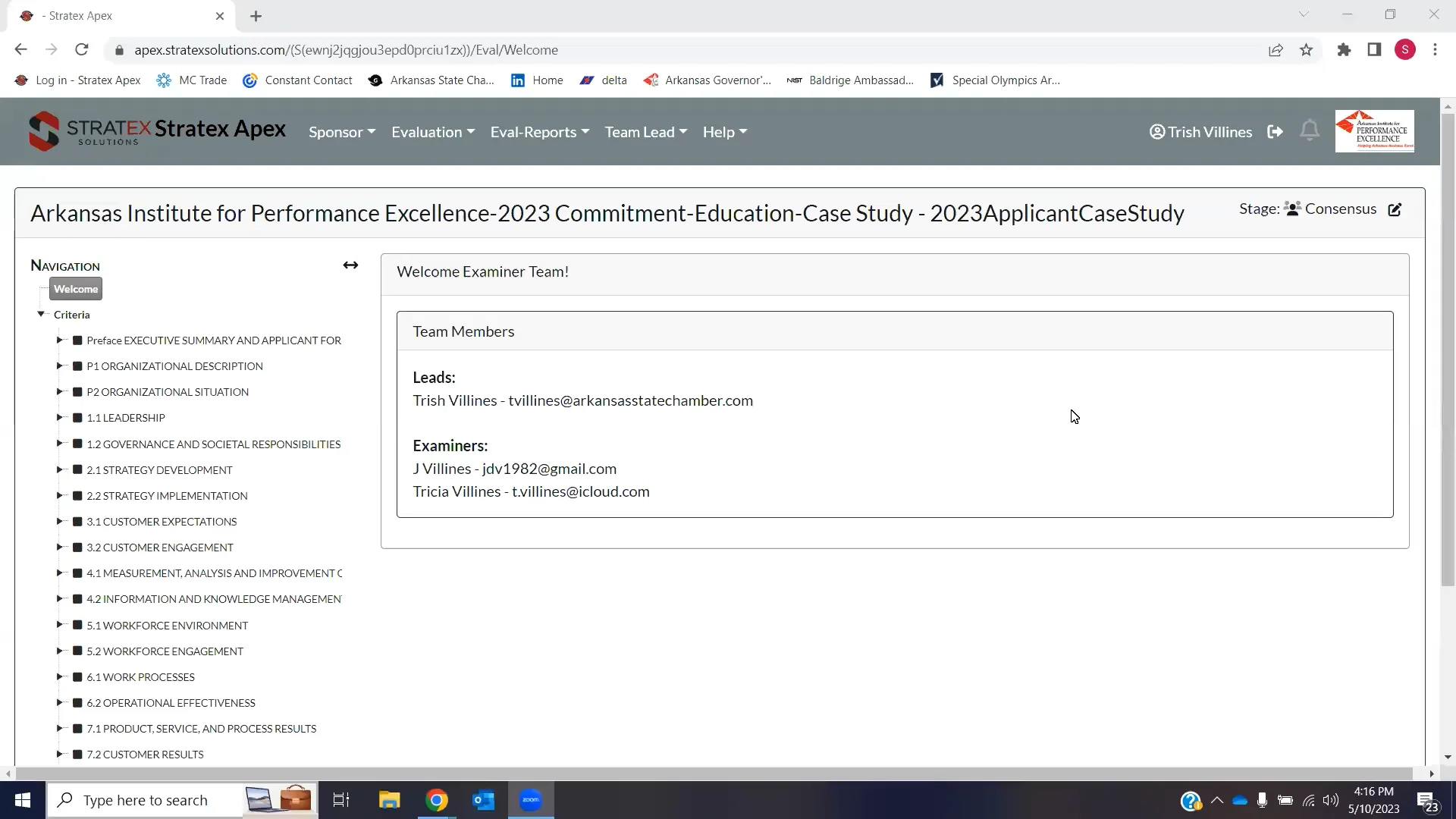Expand the 2.1 Strategy Development node
This screenshot has width=1456, height=819.
tap(59, 470)
